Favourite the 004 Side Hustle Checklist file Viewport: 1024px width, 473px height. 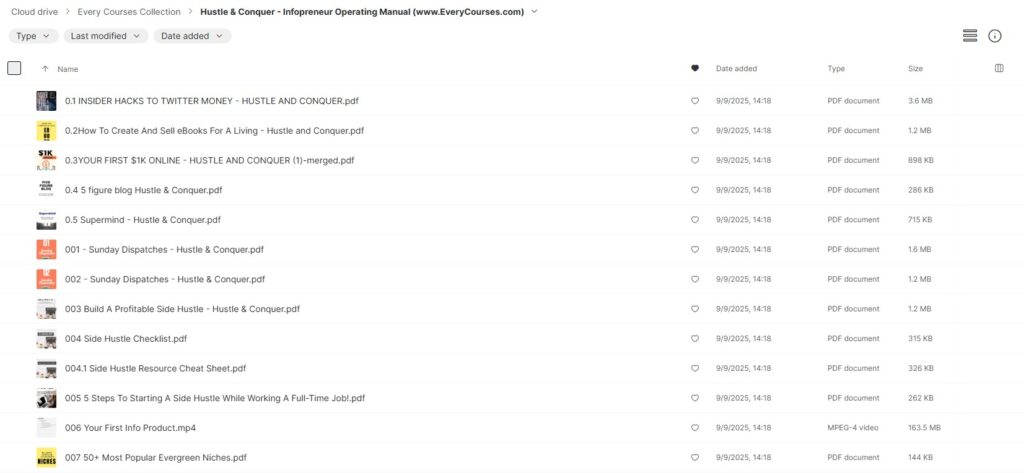(694, 338)
